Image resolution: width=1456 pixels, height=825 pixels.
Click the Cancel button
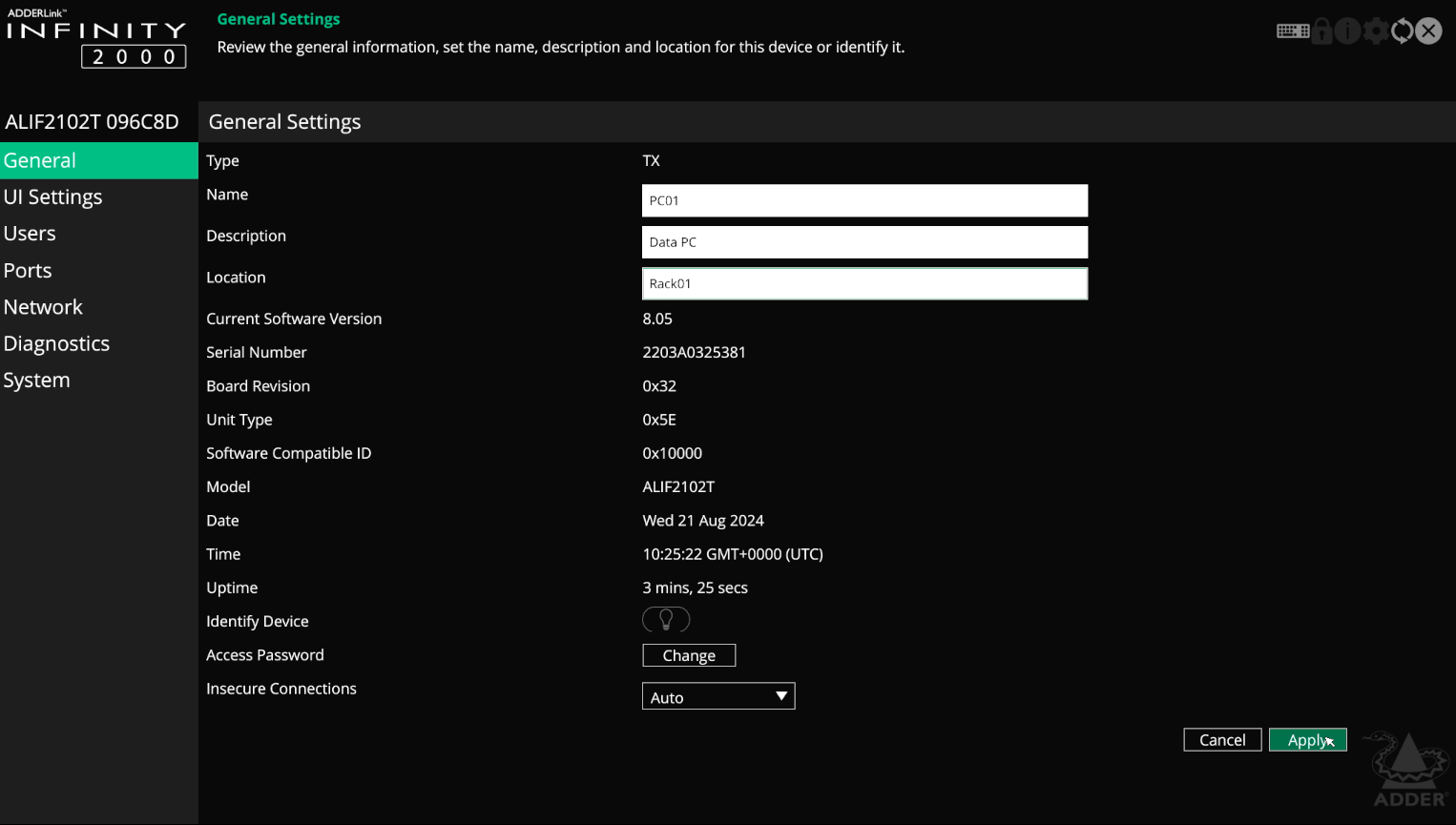tap(1221, 740)
